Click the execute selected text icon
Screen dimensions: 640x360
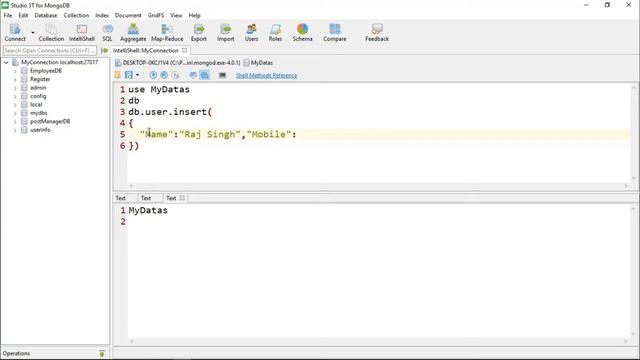[164, 75]
